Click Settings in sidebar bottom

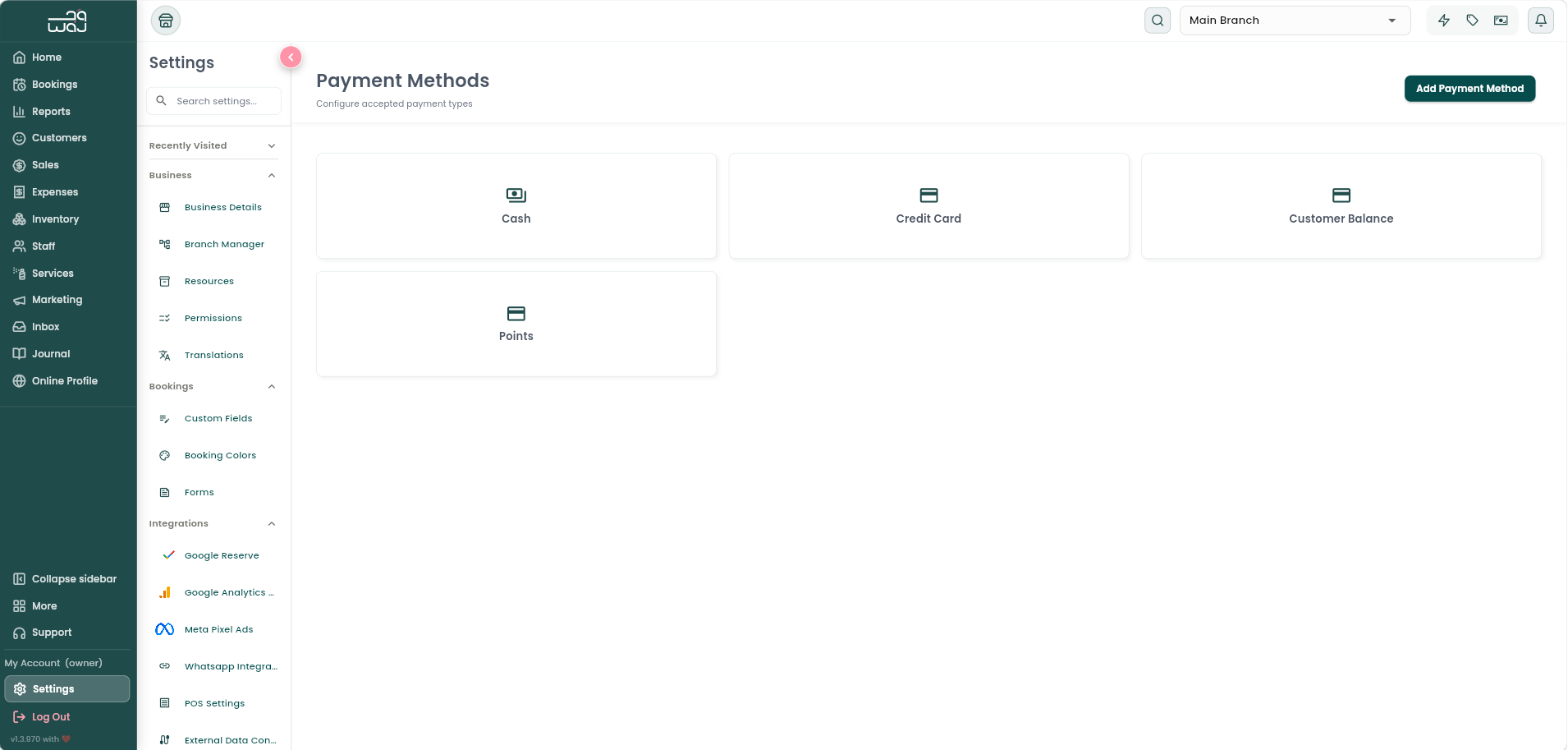(x=67, y=689)
